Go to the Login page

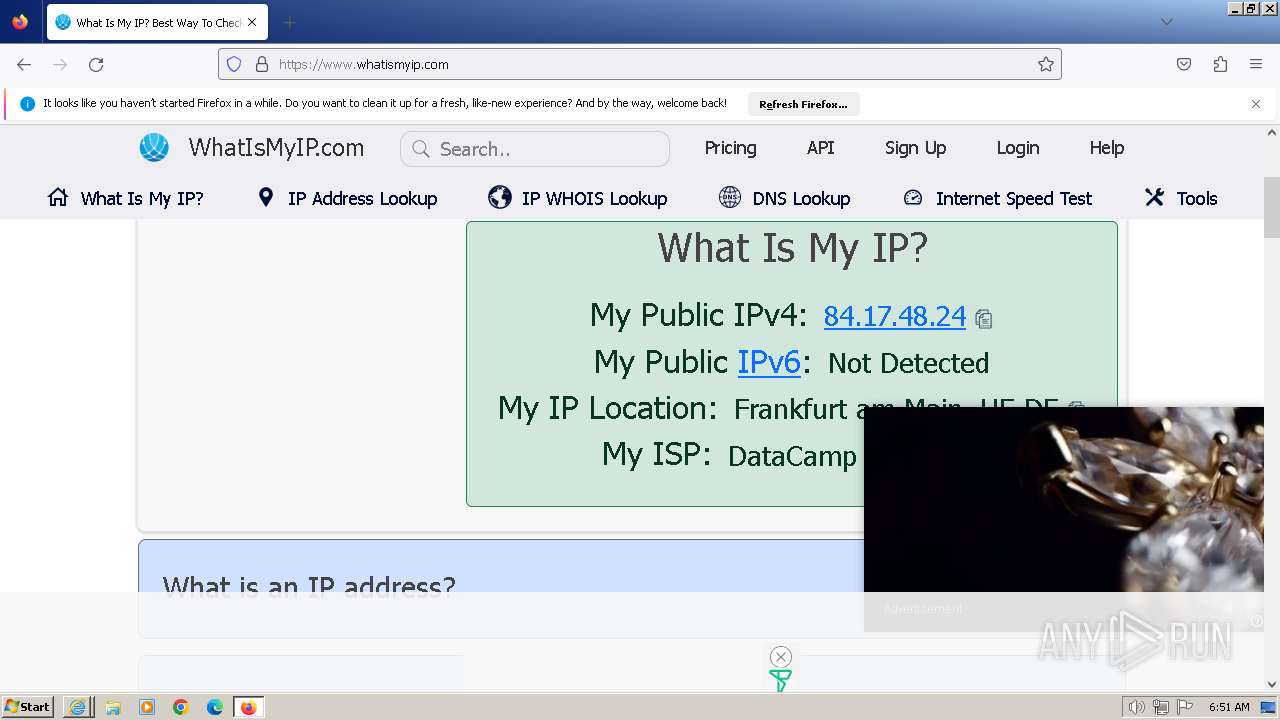pyautogui.click(x=1017, y=148)
